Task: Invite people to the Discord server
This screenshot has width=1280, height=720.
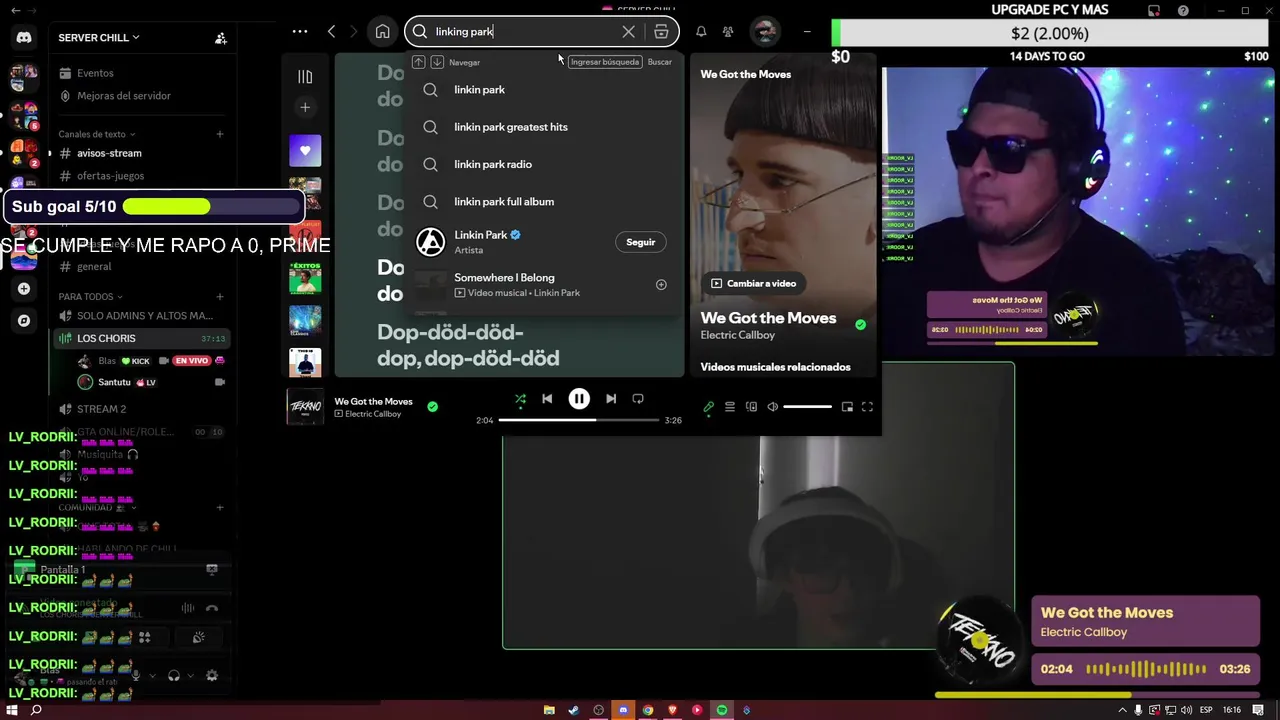Action: pos(221,38)
